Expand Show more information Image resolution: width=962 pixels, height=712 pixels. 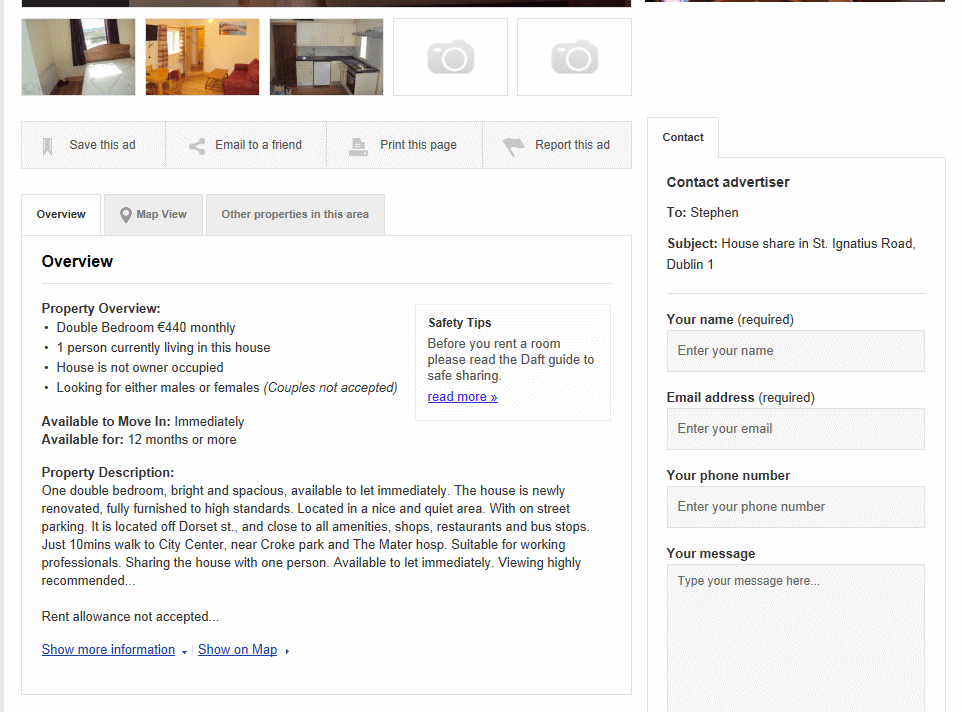click(109, 649)
